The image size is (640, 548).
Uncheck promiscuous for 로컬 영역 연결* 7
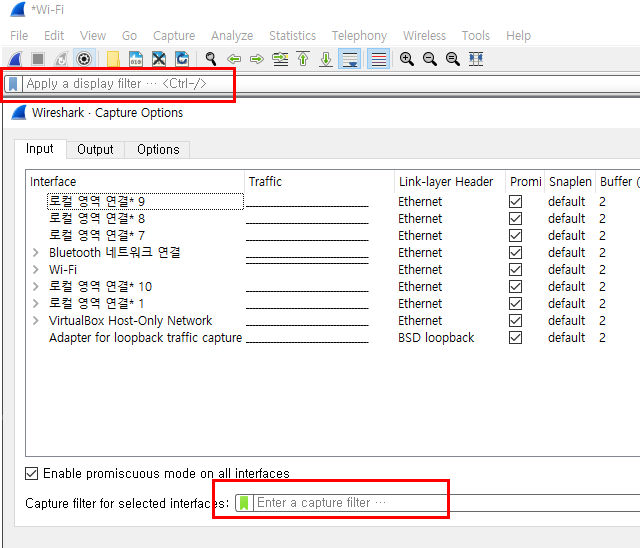coord(516,236)
